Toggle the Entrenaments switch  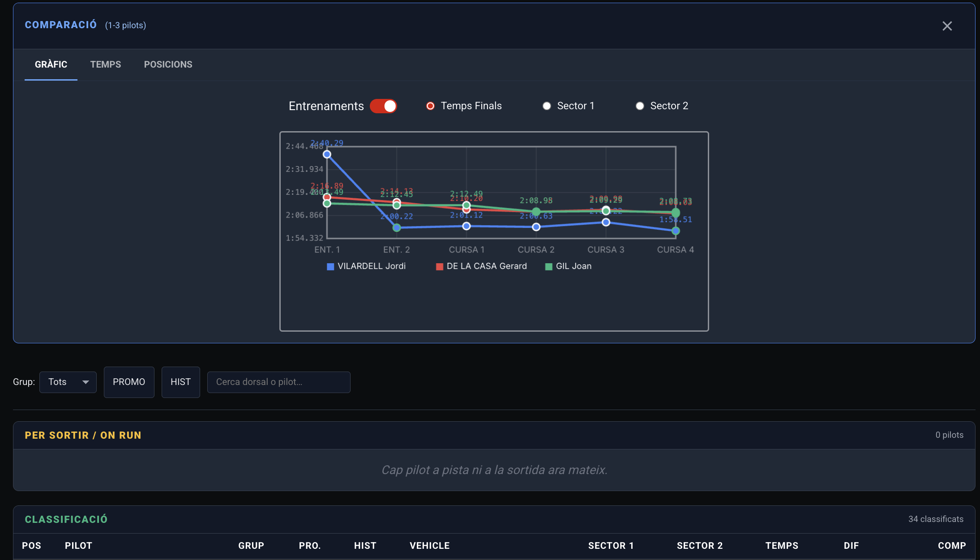coord(383,106)
